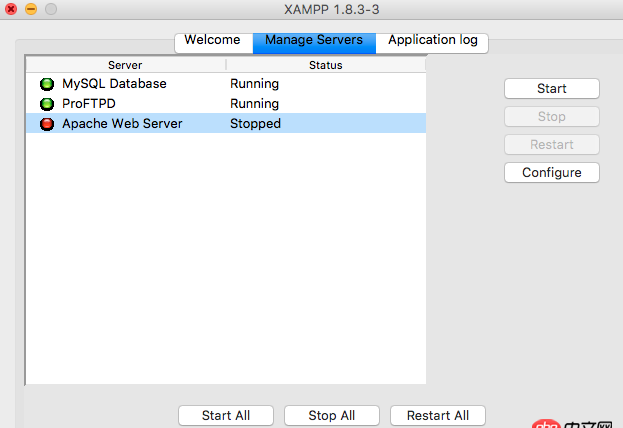
Task: Open the Application log tab
Action: tap(432, 41)
